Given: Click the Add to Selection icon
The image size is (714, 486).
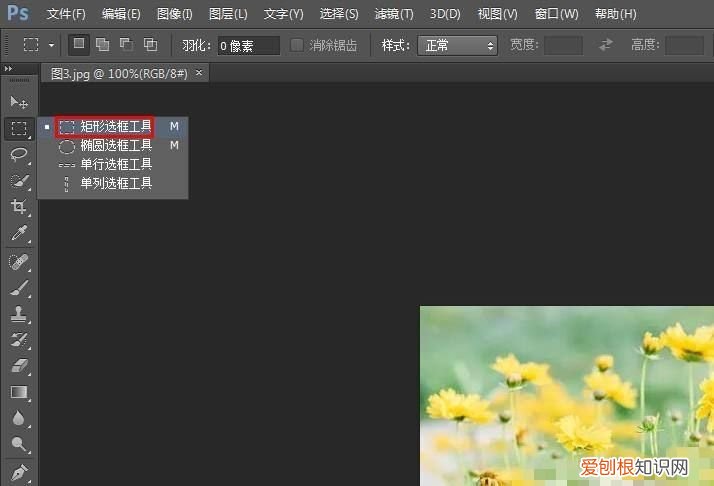Looking at the screenshot, I should click(x=102, y=44).
